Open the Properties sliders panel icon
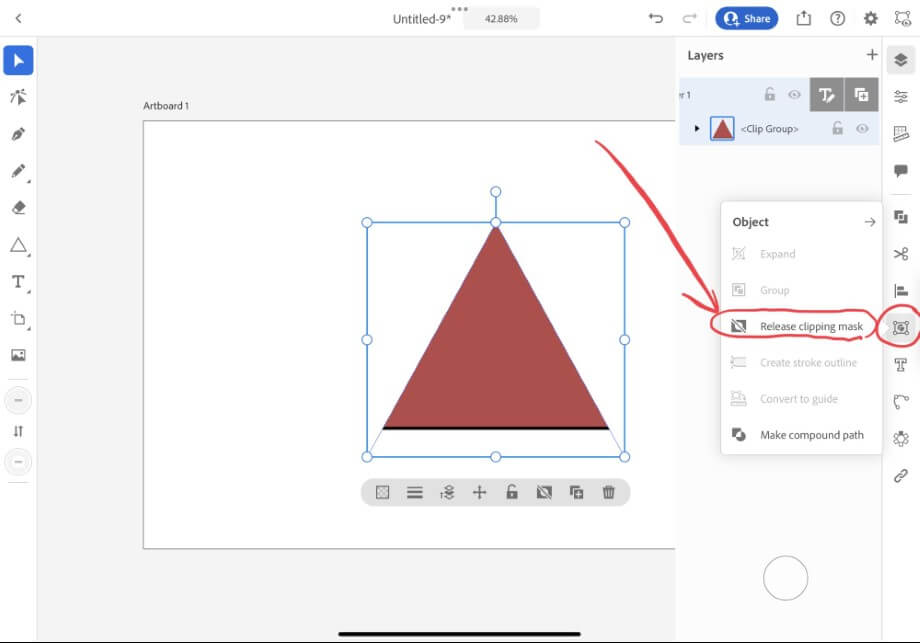 (901, 96)
